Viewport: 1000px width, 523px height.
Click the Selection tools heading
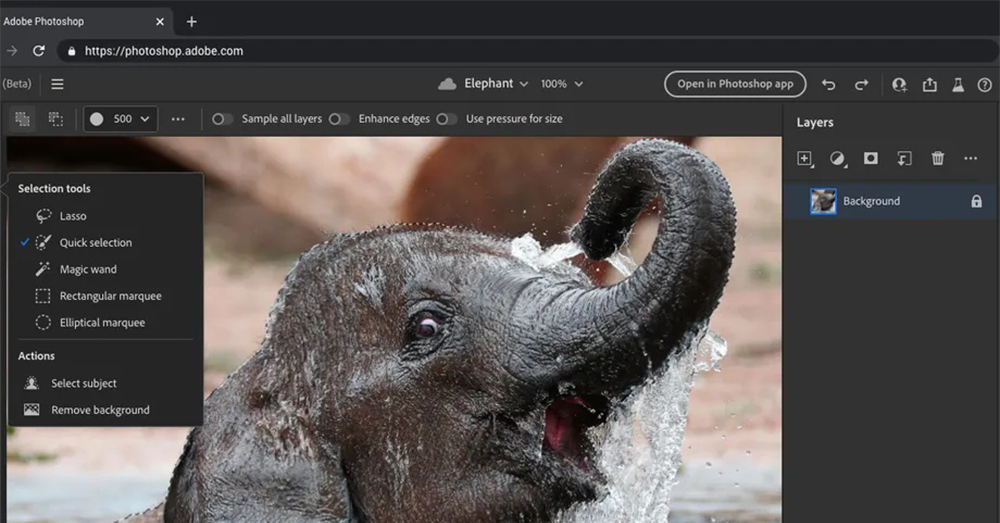54,189
